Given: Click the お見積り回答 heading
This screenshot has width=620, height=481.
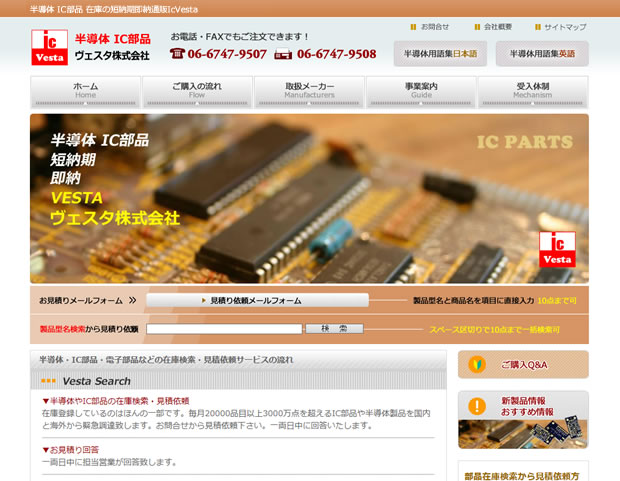Looking at the screenshot, I should tap(70, 449).
